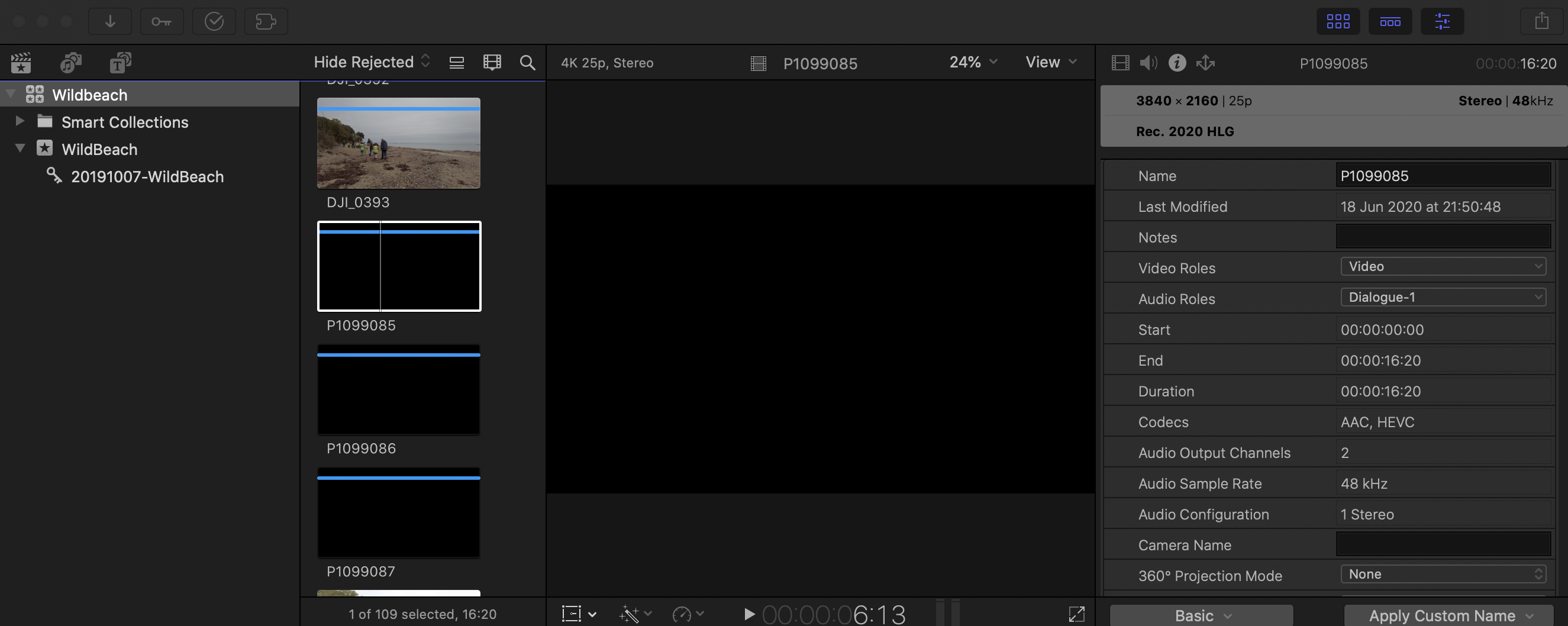Click the viewer timecode display
Image resolution: width=1568 pixels, height=626 pixels.
[834, 614]
